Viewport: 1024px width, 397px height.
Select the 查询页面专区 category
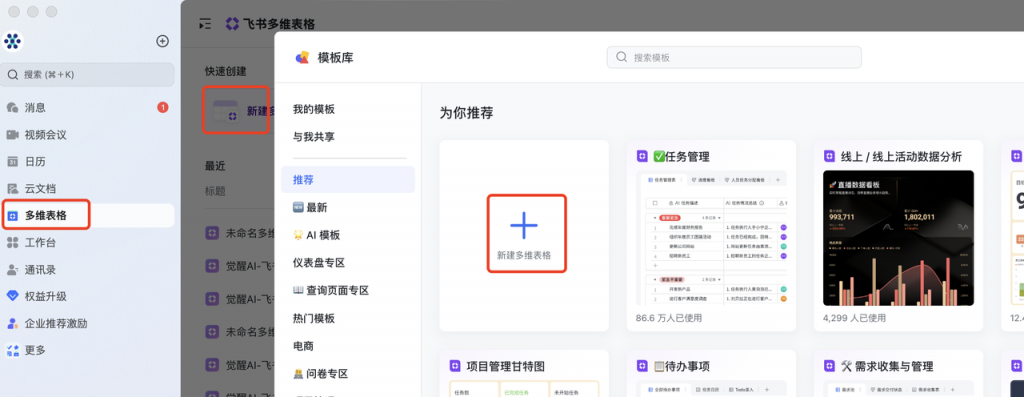click(347, 291)
